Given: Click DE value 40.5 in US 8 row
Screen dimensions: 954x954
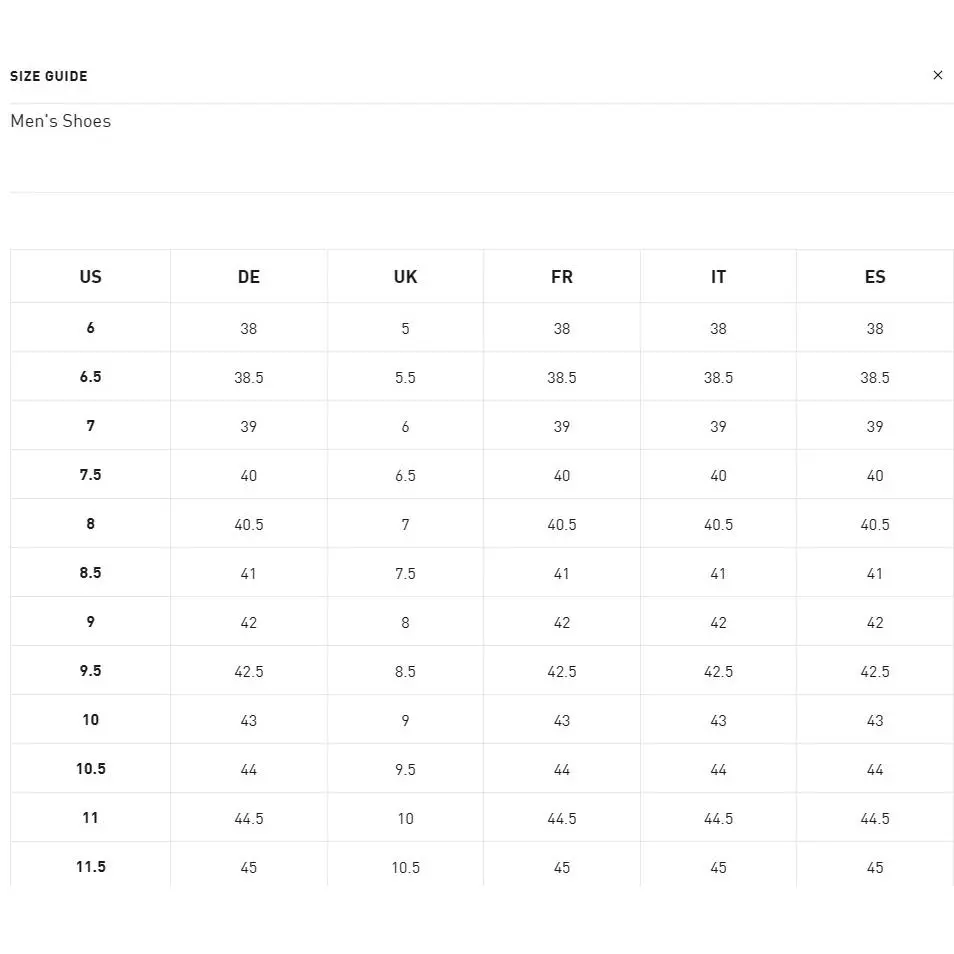Looking at the screenshot, I should 249,525.
